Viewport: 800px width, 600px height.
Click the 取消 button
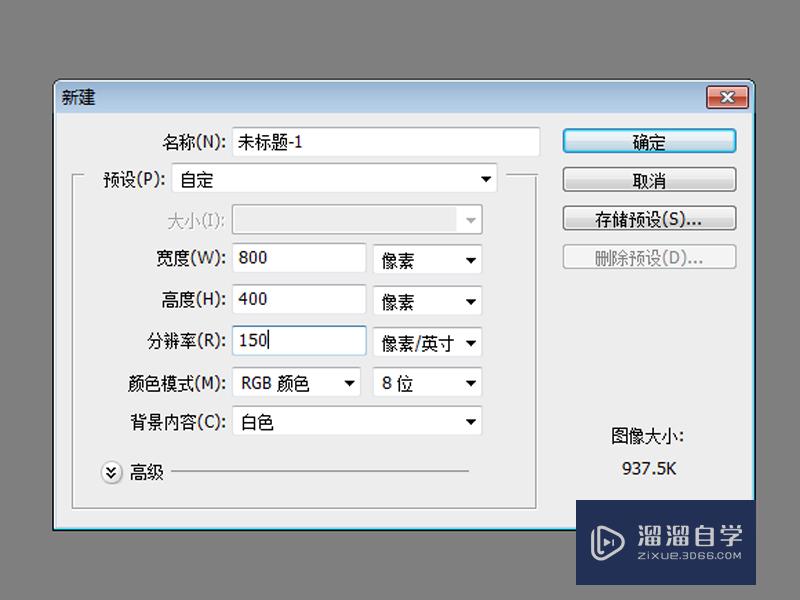click(649, 180)
